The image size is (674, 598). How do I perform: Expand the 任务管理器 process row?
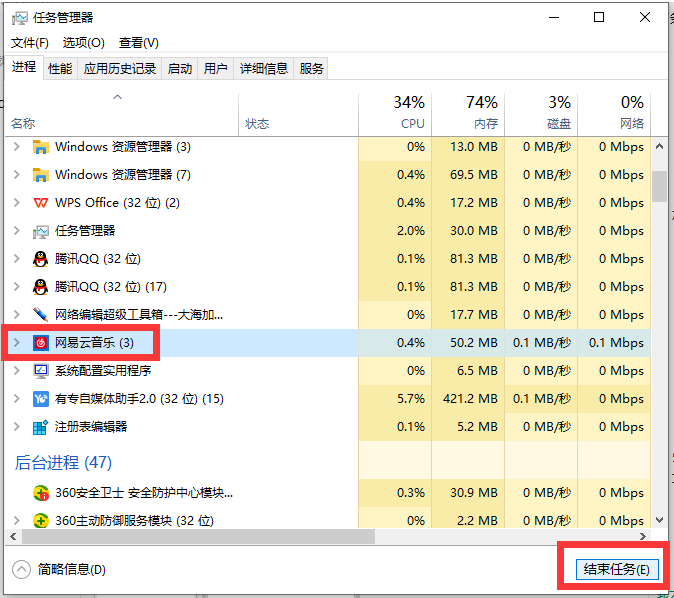pos(17,231)
